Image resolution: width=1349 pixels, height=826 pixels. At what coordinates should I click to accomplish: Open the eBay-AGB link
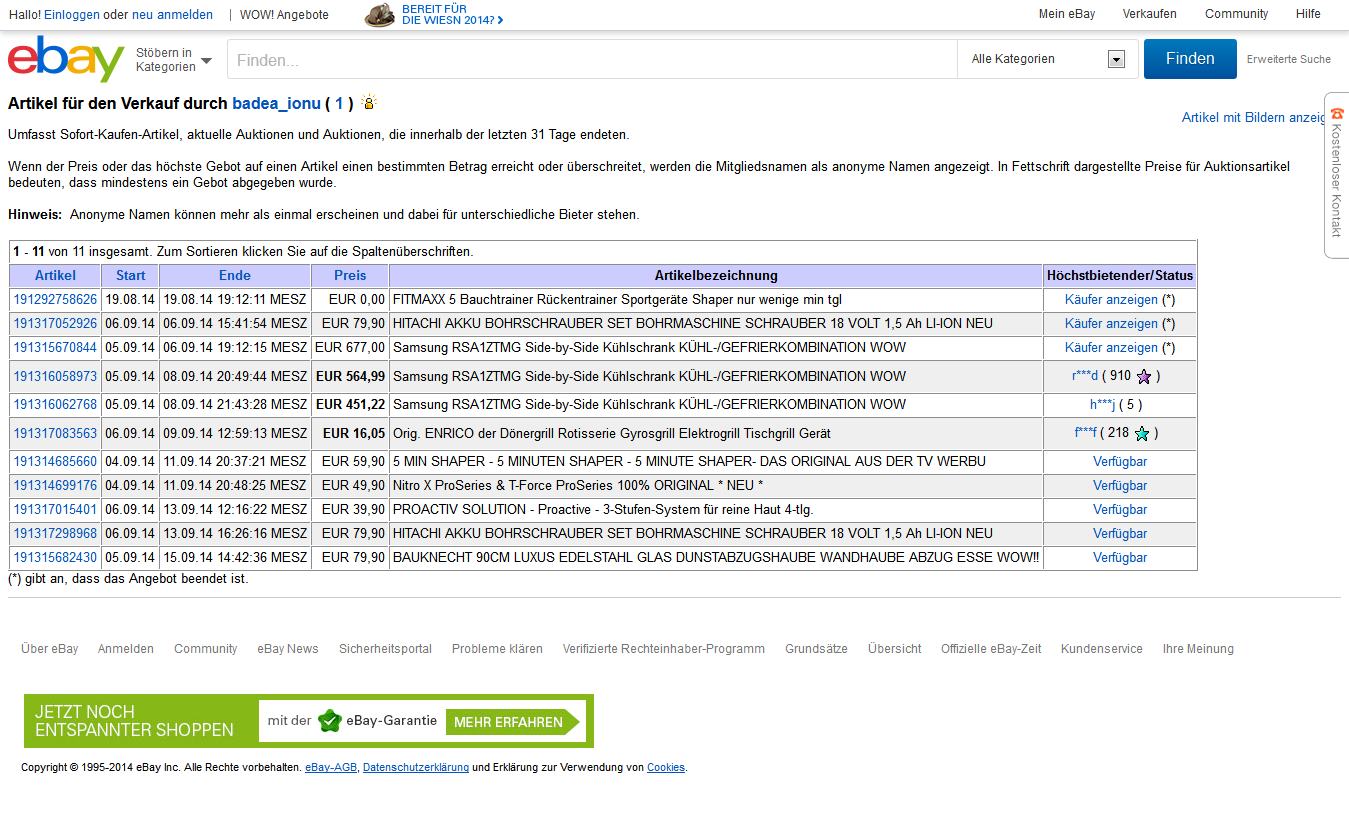point(332,768)
